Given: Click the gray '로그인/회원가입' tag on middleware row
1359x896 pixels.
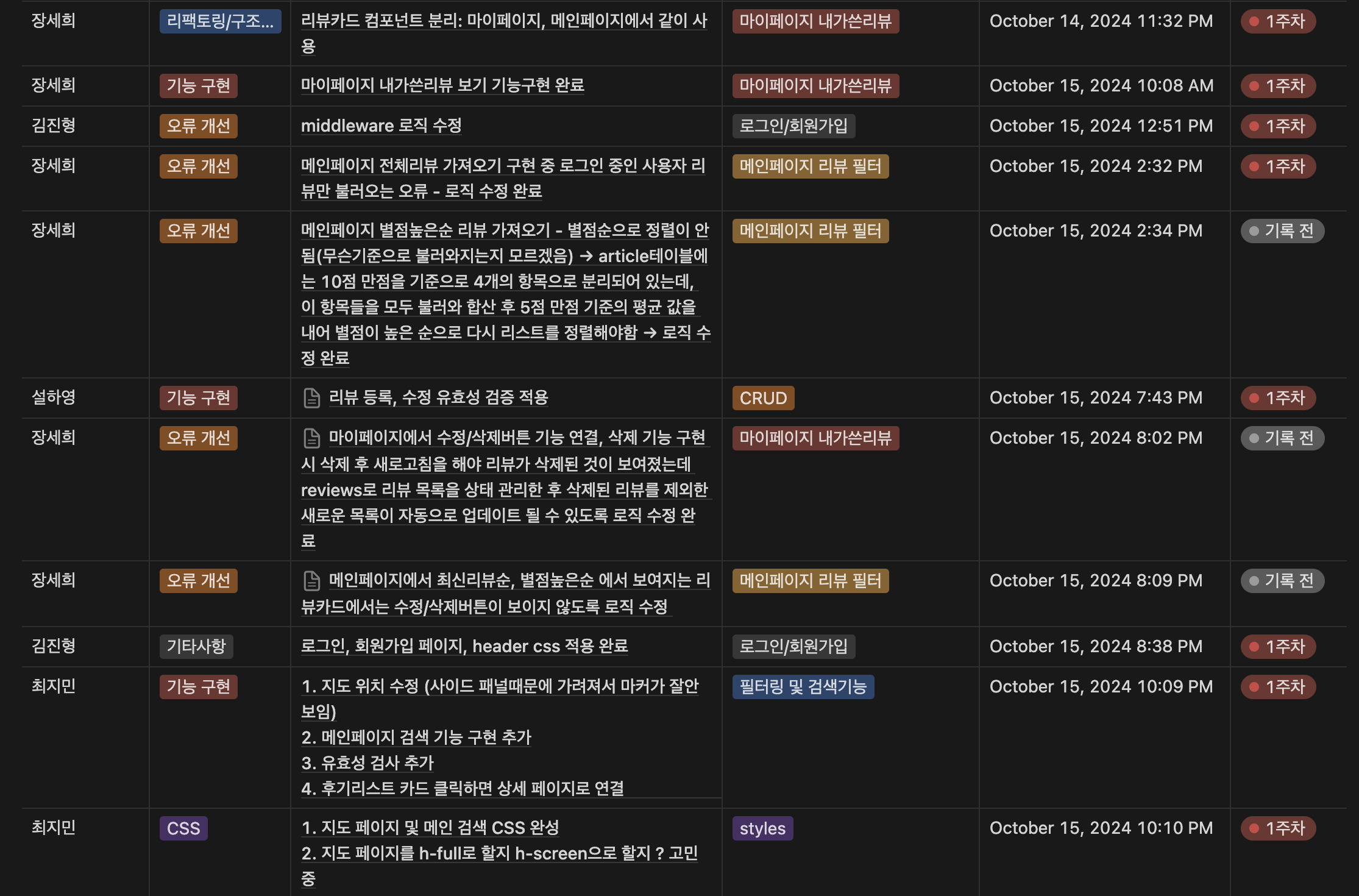Looking at the screenshot, I should click(x=793, y=126).
